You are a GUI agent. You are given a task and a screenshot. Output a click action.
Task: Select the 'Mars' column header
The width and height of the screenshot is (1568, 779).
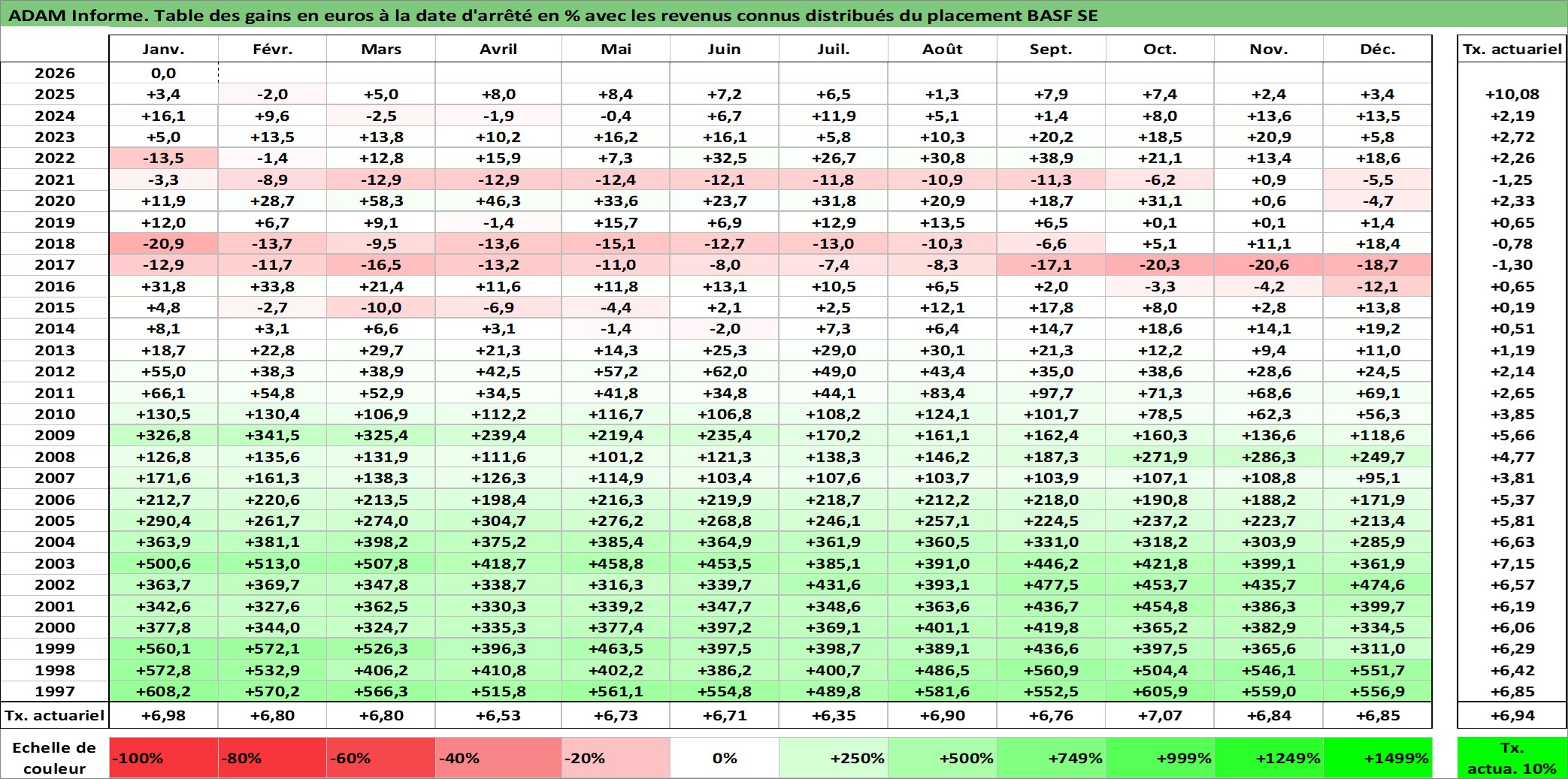click(381, 49)
